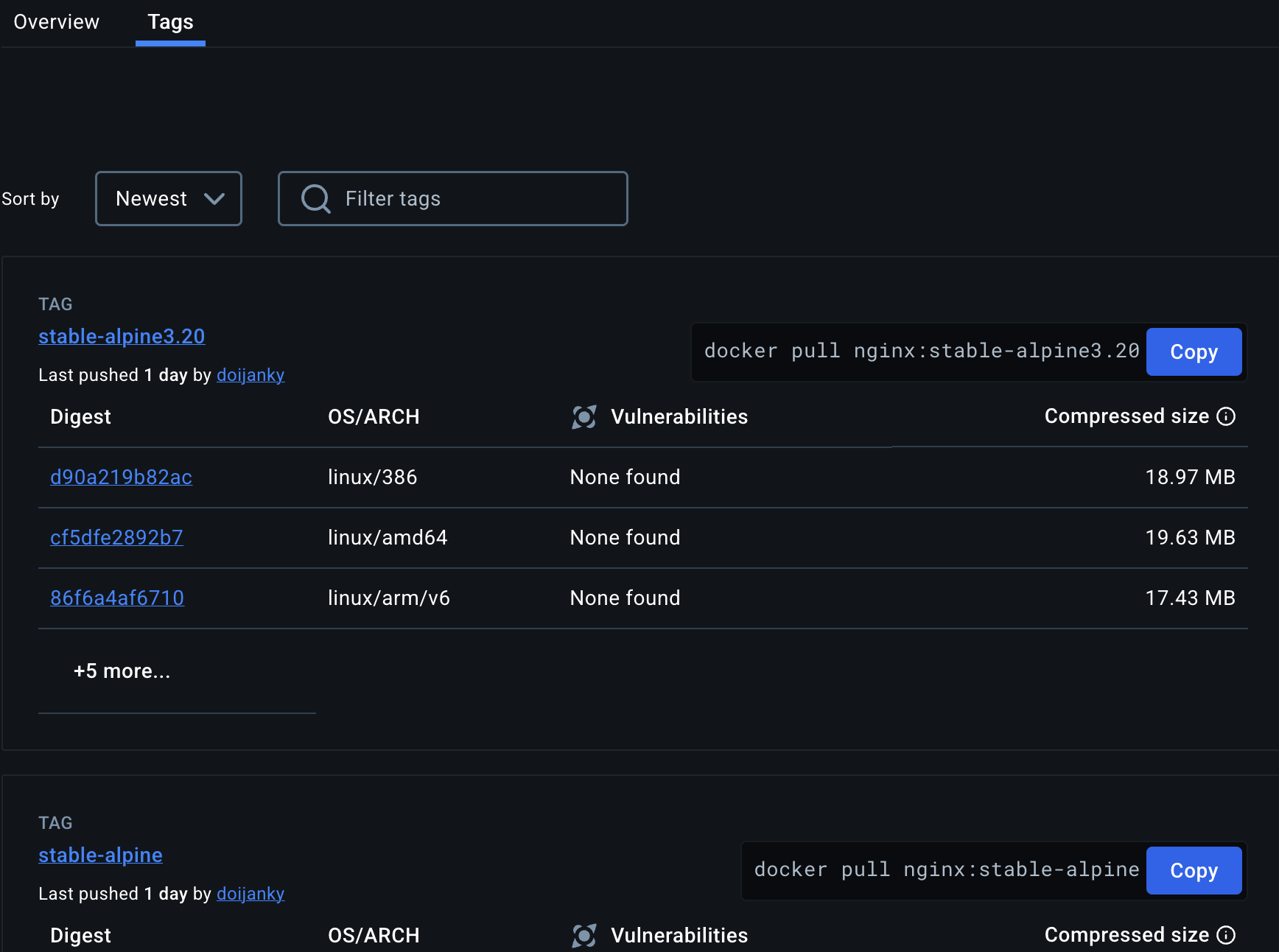The height and width of the screenshot is (952, 1279).
Task: Open the stable-alpine tag link
Action: pyautogui.click(x=100, y=855)
